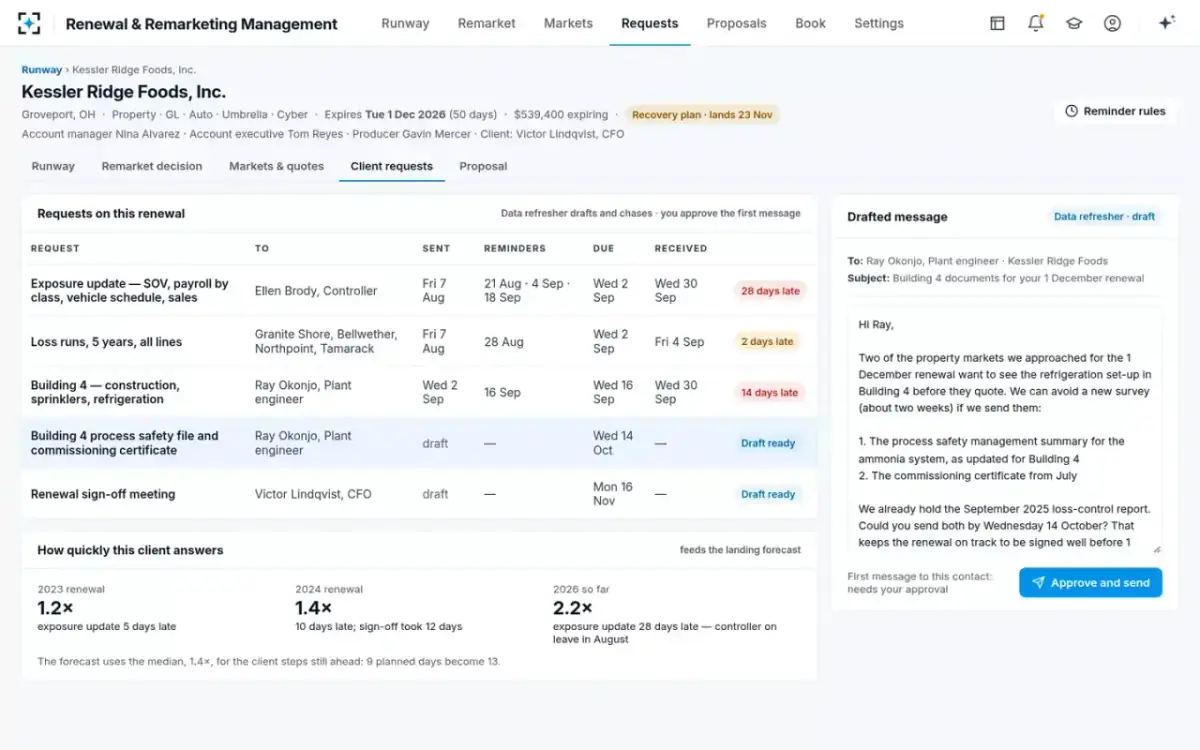1200x750 pixels.
Task: Click the REQUEST column header
Action: pyautogui.click(x=55, y=248)
